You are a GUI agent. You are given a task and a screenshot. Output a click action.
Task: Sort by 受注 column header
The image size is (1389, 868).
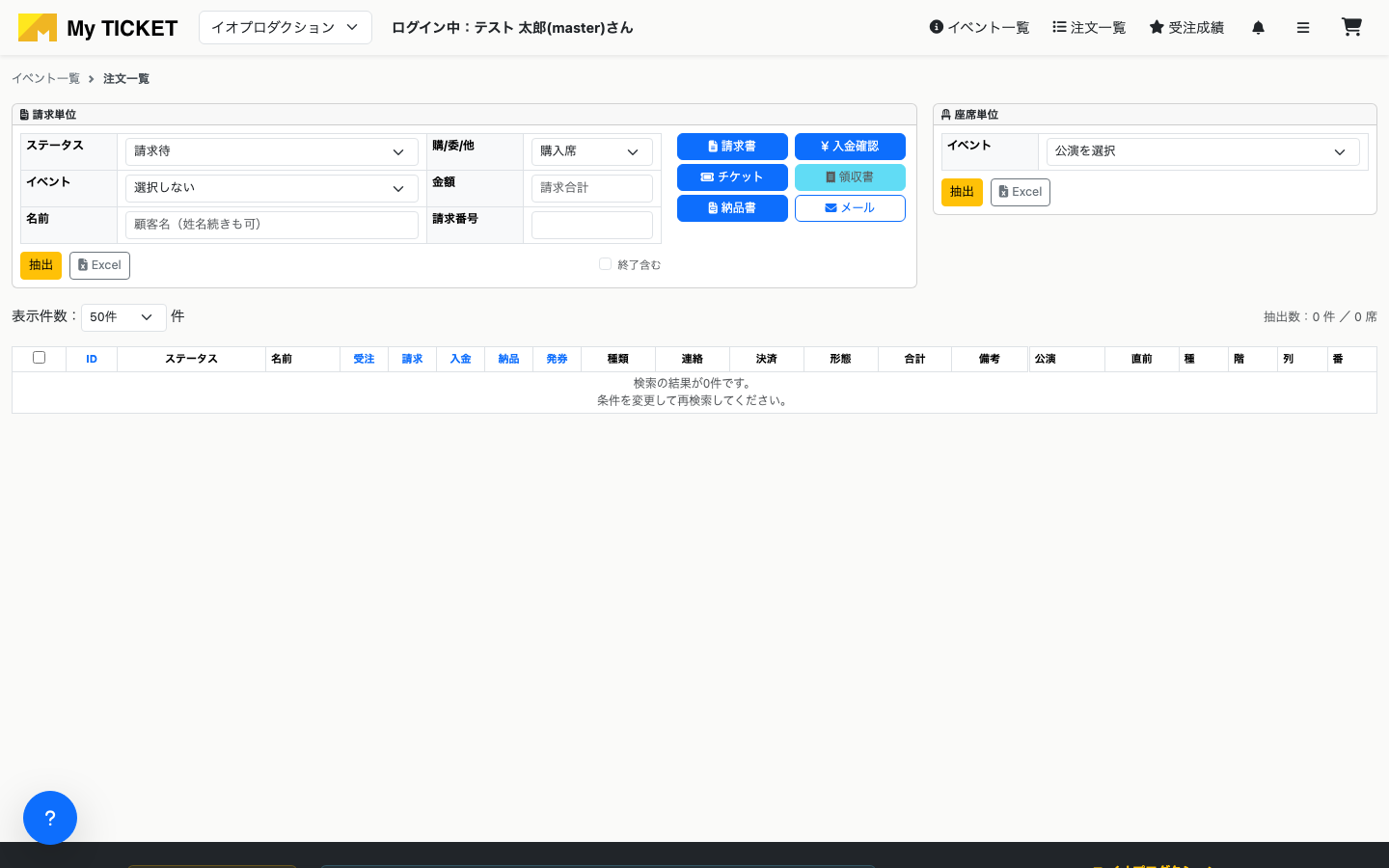coord(364,359)
